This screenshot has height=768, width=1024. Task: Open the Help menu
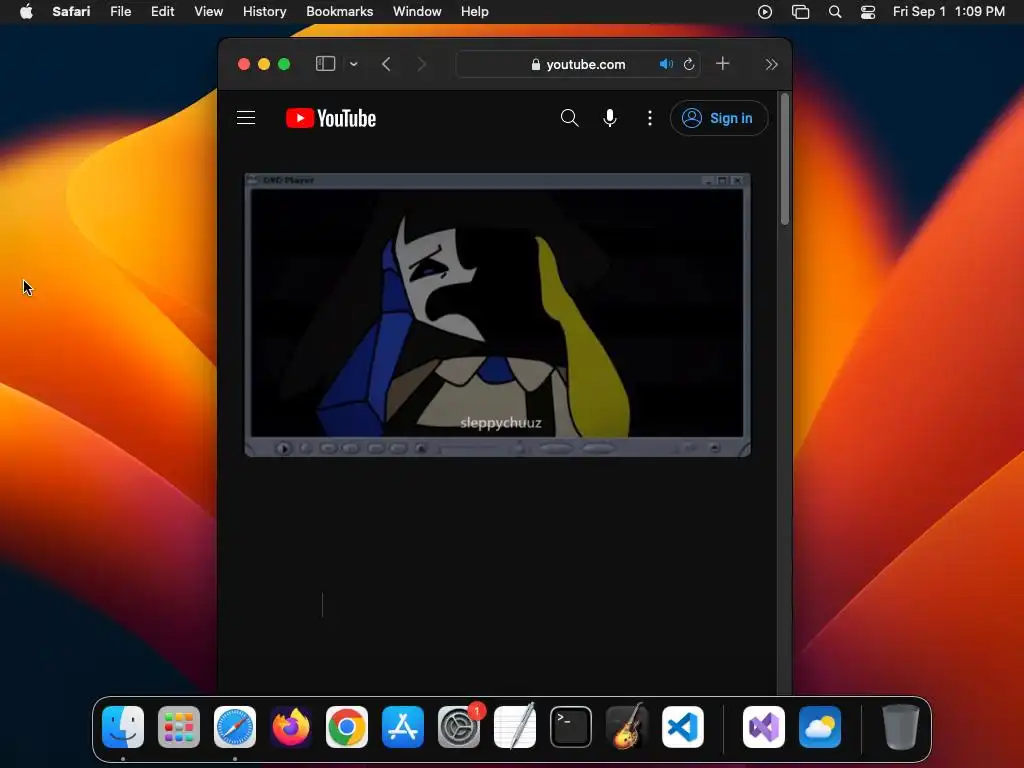475,11
